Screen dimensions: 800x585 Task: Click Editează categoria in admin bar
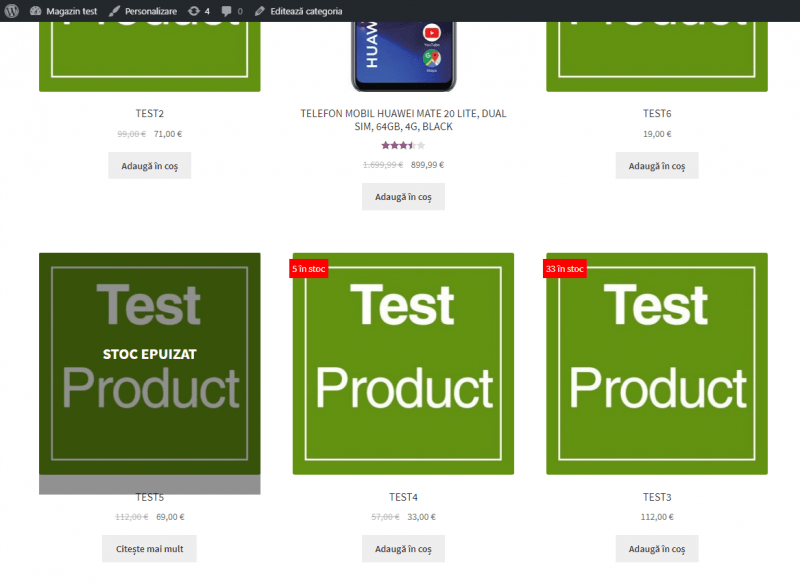point(298,11)
